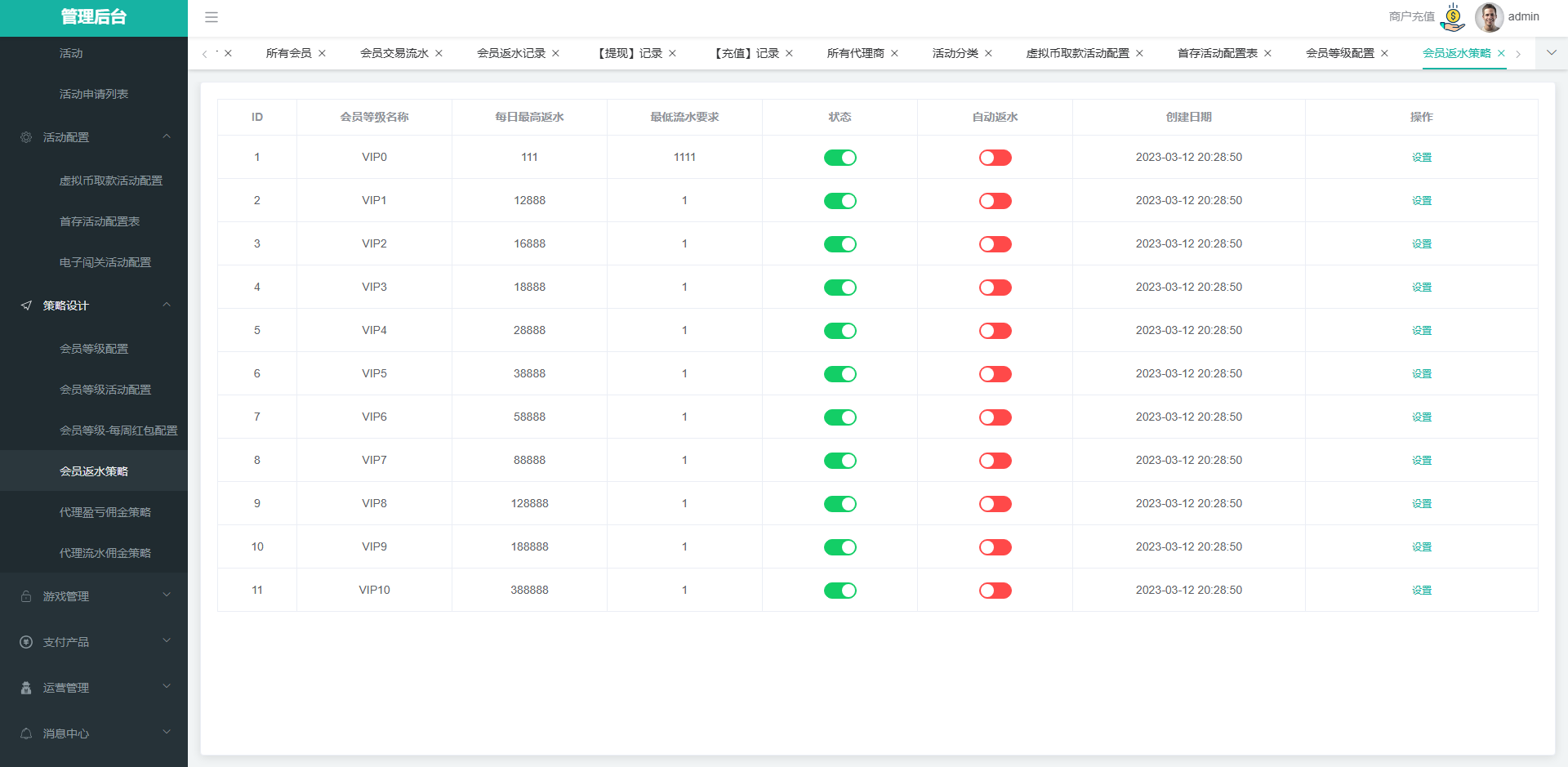Enable 自动返水 for VIP3
Image resolution: width=1568 pixels, height=767 pixels.
[x=995, y=288]
